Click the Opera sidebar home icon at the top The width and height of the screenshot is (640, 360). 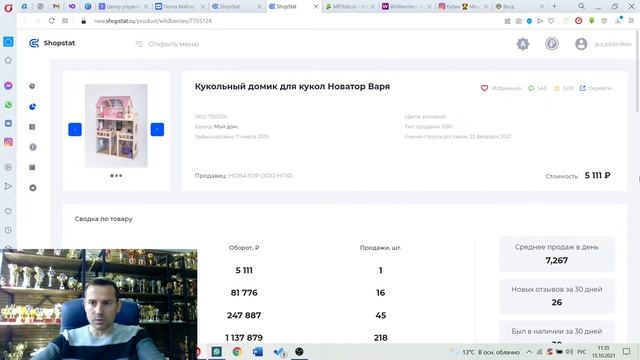[x=8, y=42]
